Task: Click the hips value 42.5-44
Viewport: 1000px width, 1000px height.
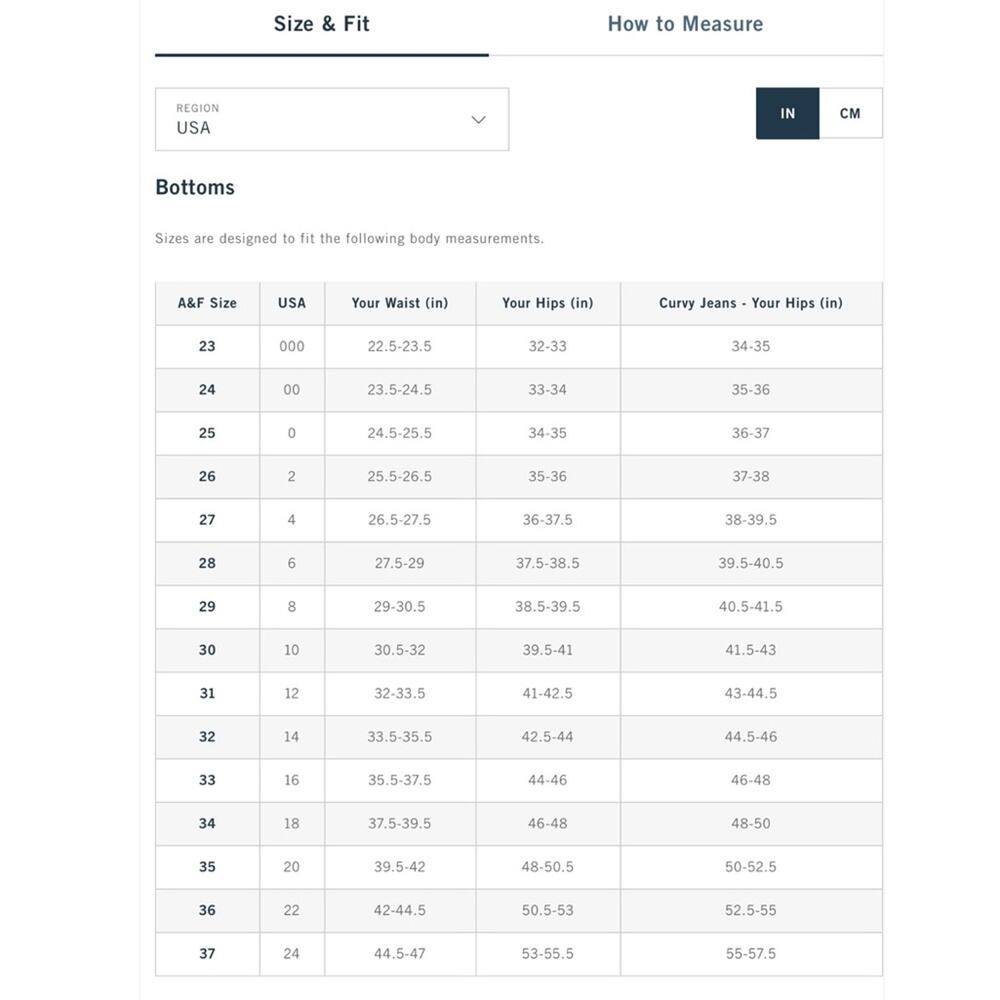Action: 548,737
